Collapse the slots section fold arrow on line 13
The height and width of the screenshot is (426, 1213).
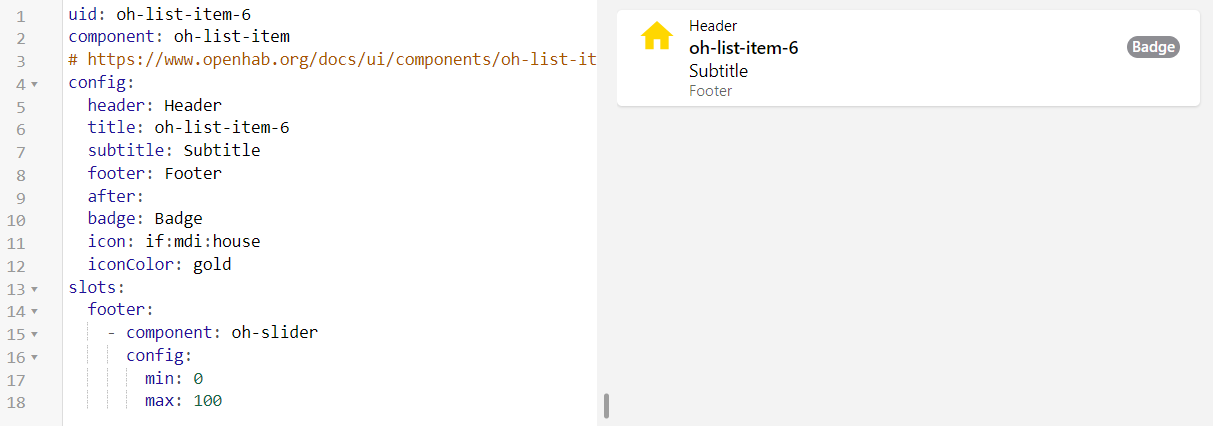35,288
